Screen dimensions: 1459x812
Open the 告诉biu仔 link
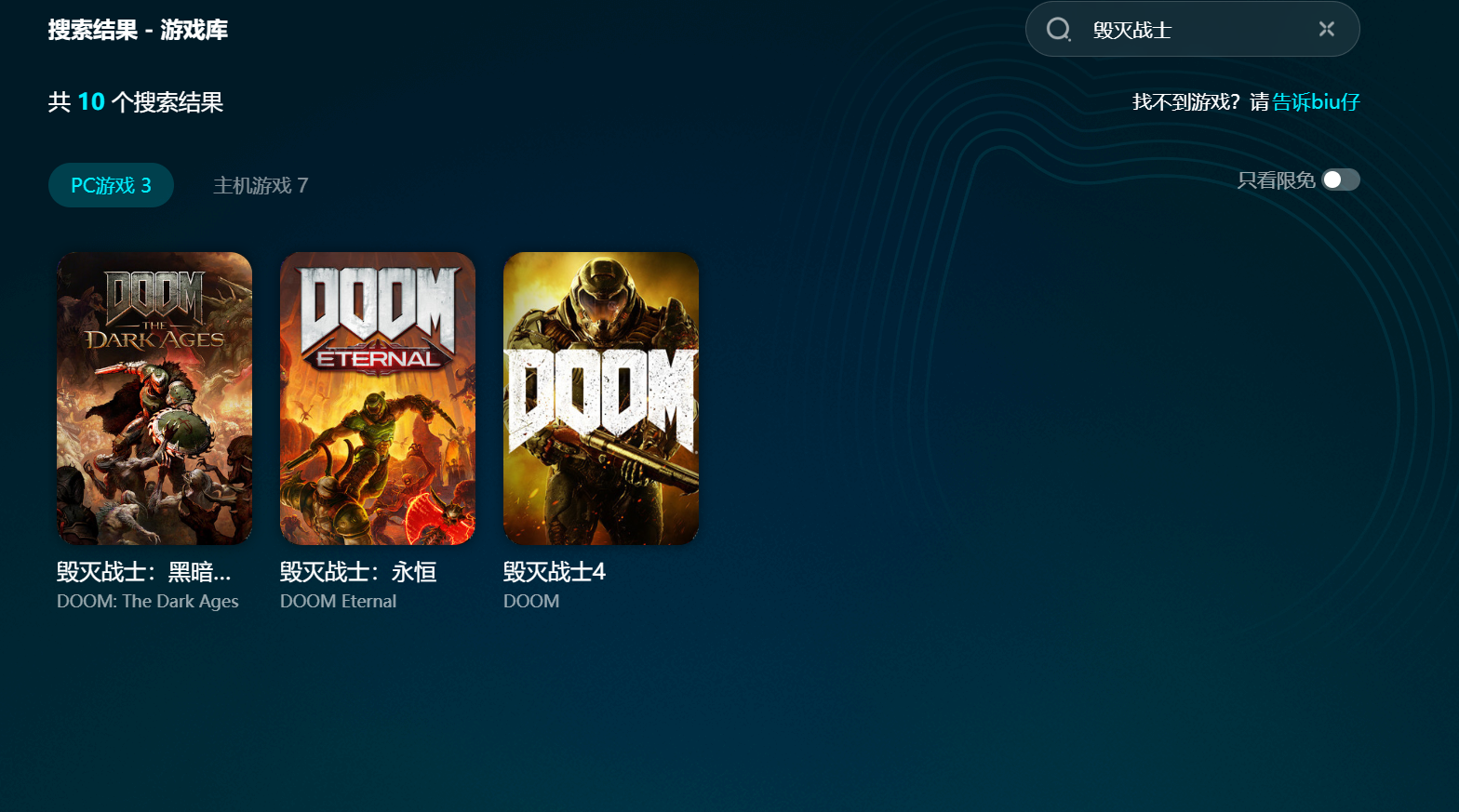[x=1316, y=102]
